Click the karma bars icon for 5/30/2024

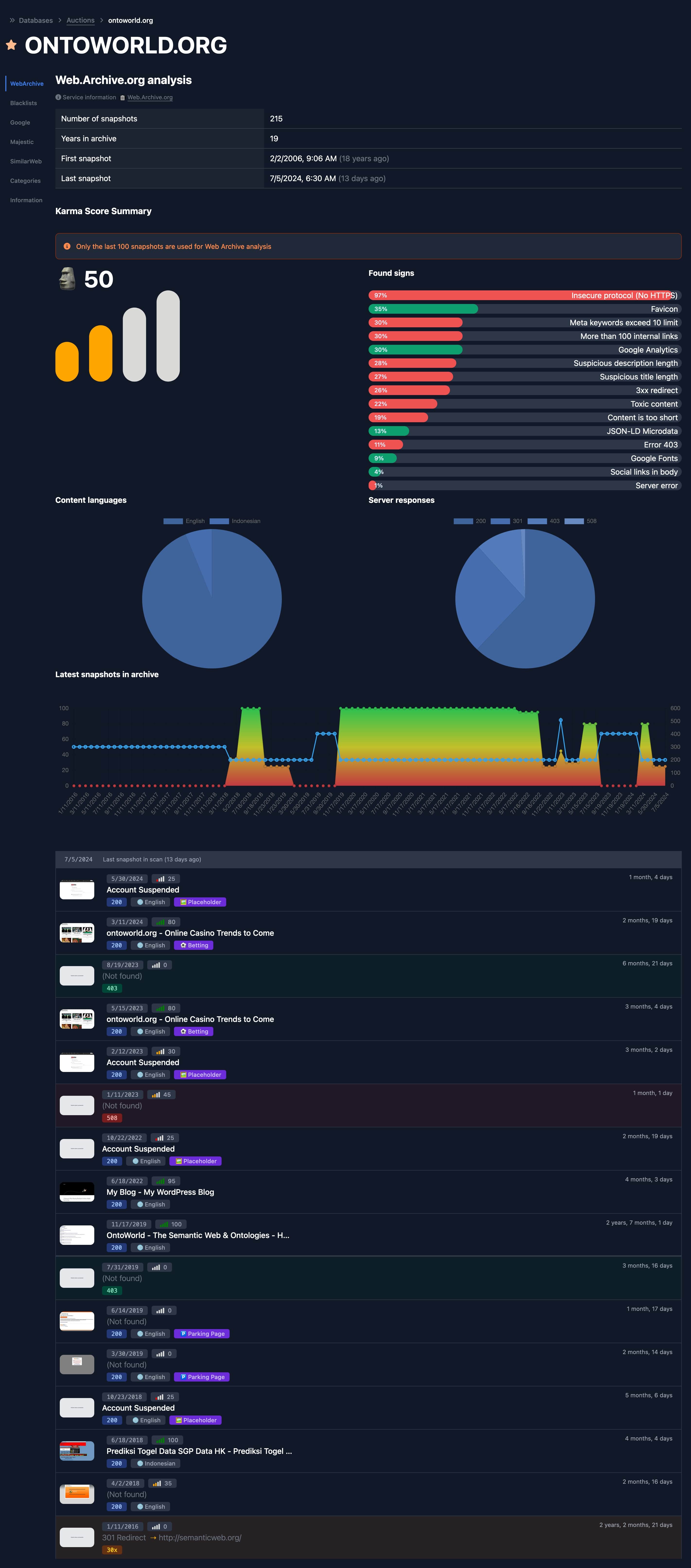160,879
